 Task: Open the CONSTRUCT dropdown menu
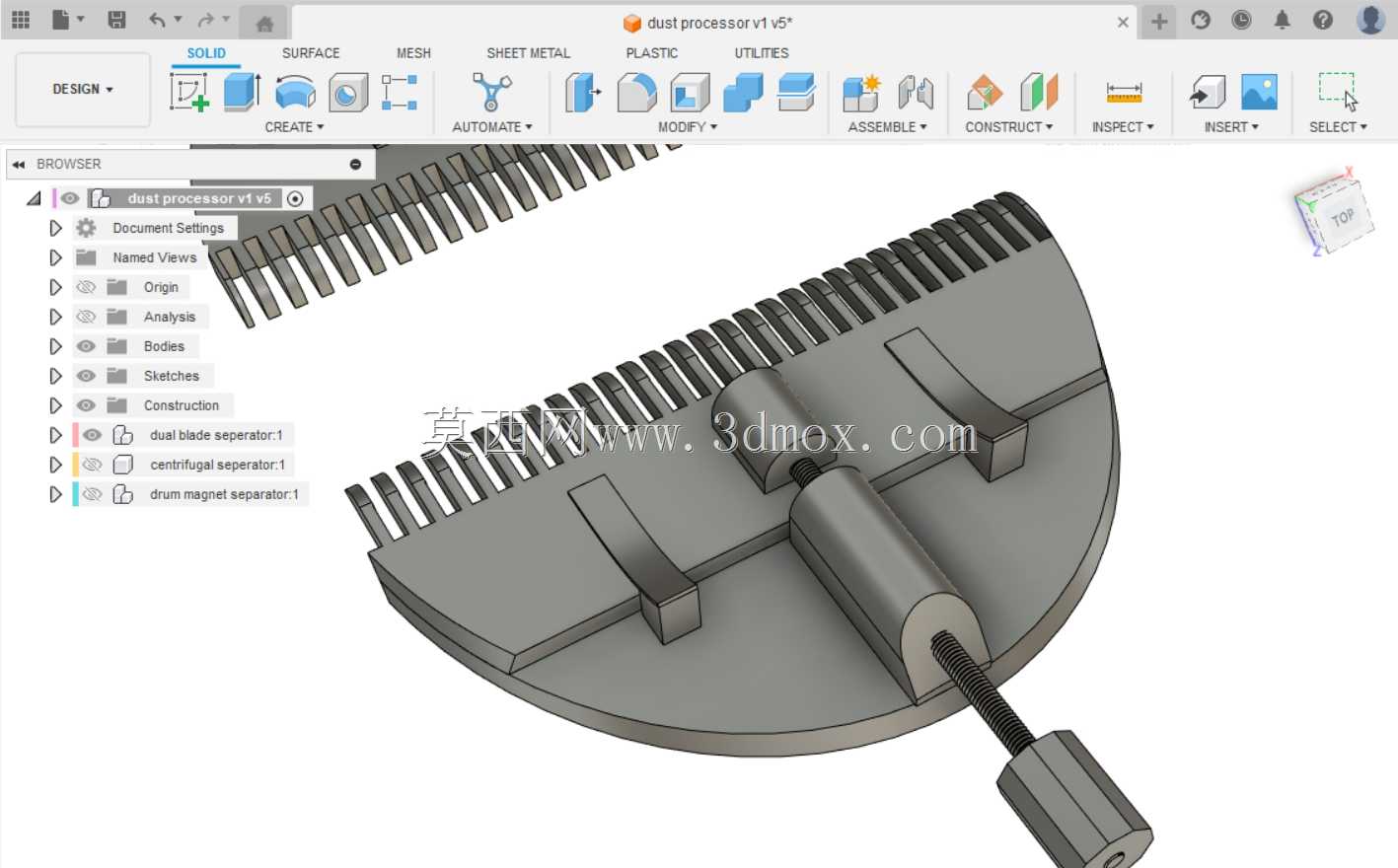tap(1008, 127)
